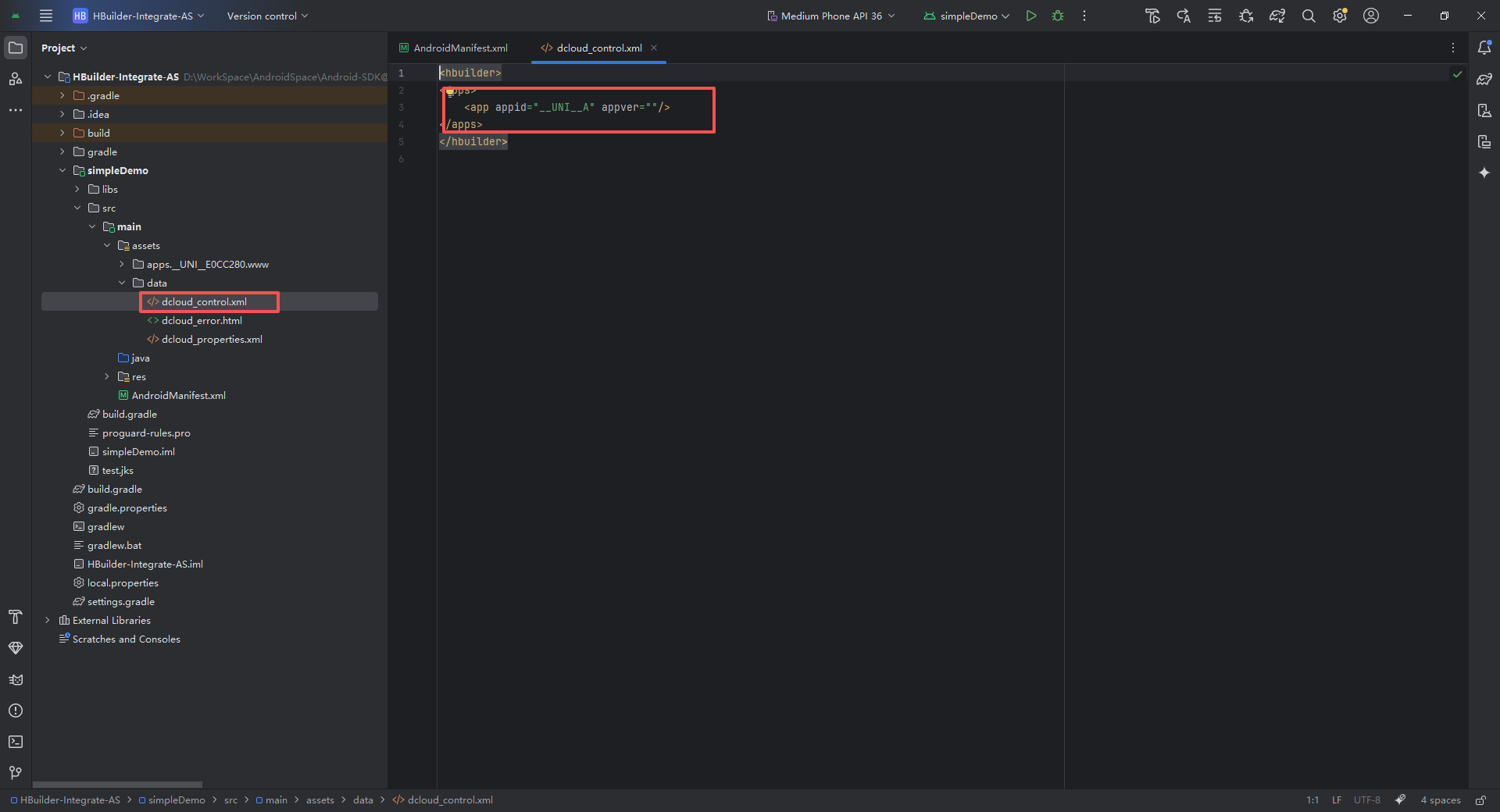The height and width of the screenshot is (812, 1500).
Task: Open the Gradle tool window
Action: point(1484,79)
